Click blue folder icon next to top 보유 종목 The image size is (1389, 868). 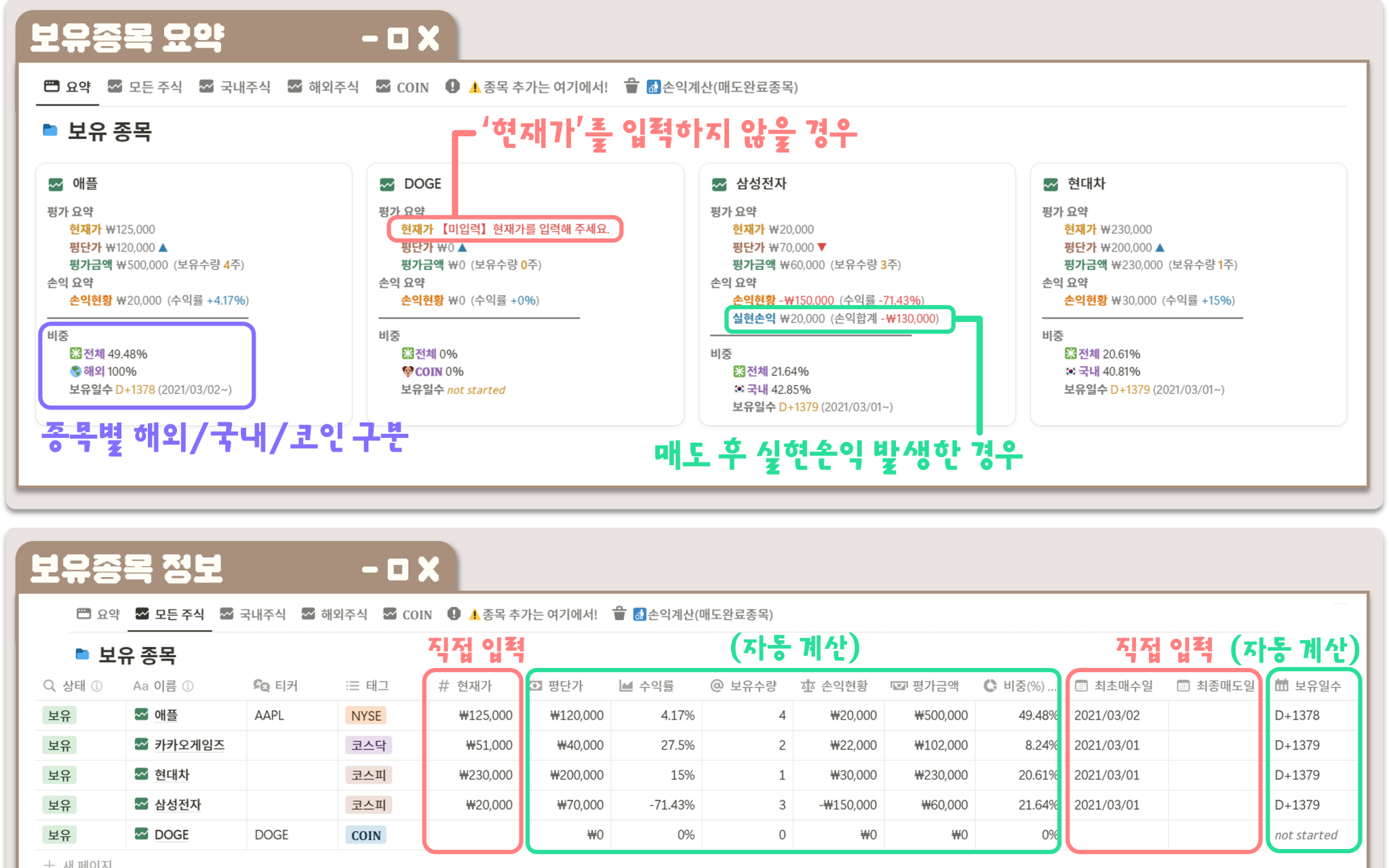tap(50, 130)
